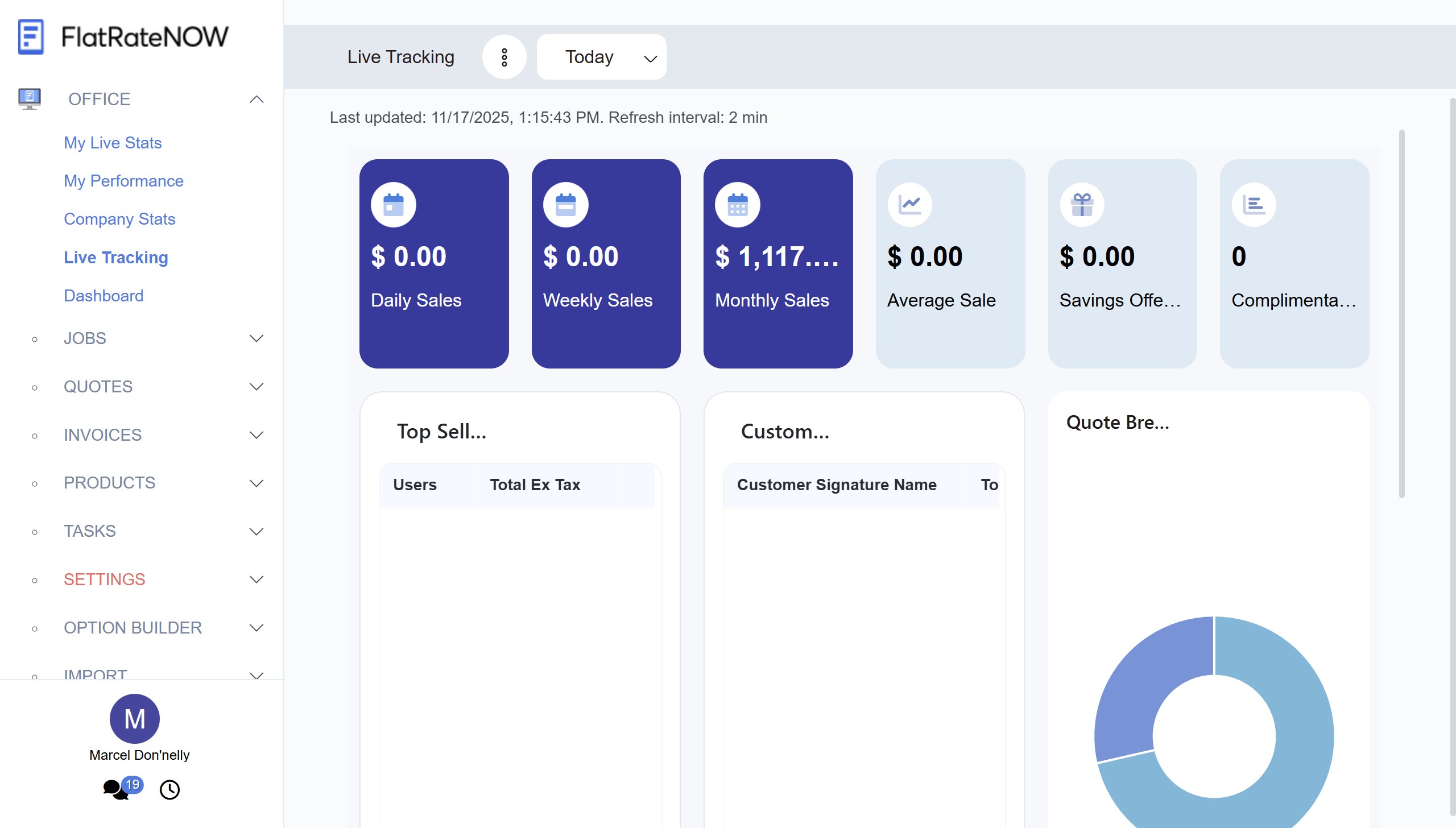
Task: Click the Complimentary list icon
Action: pyautogui.click(x=1254, y=205)
